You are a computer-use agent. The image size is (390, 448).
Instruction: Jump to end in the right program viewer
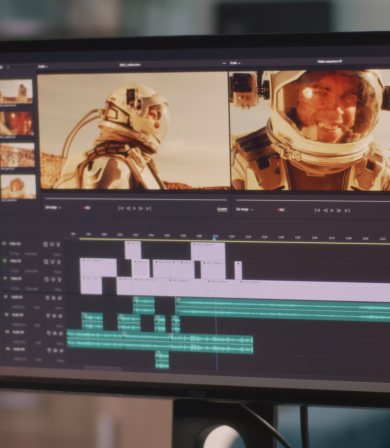coord(347,210)
